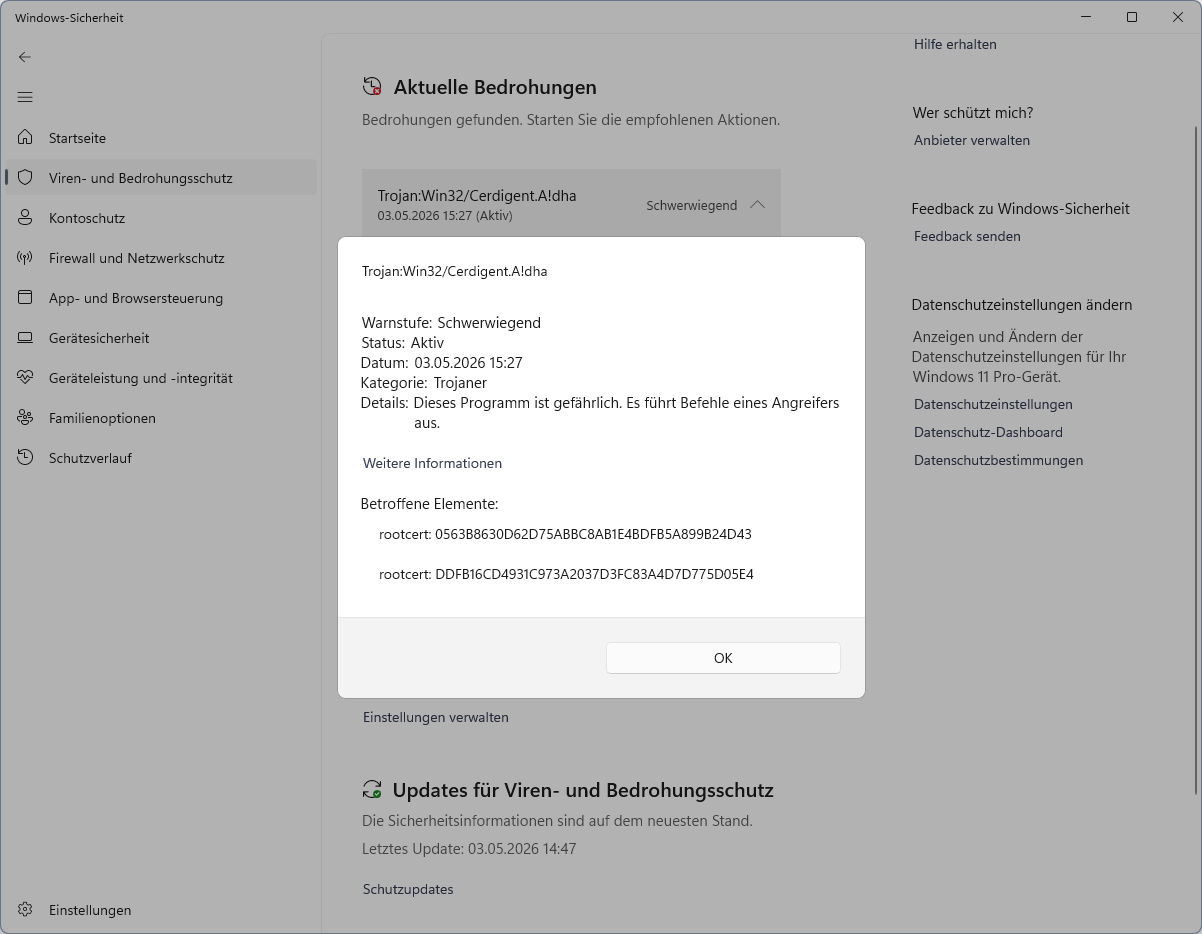Click the Datum 03.05.2026 15:27 line
Image resolution: width=1202 pixels, height=934 pixels.
pyautogui.click(x=442, y=362)
